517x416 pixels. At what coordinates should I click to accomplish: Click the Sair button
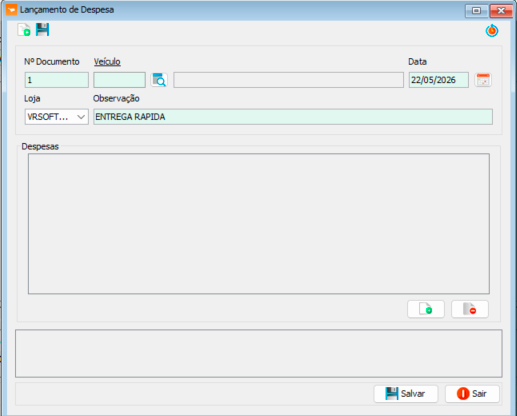click(x=472, y=394)
